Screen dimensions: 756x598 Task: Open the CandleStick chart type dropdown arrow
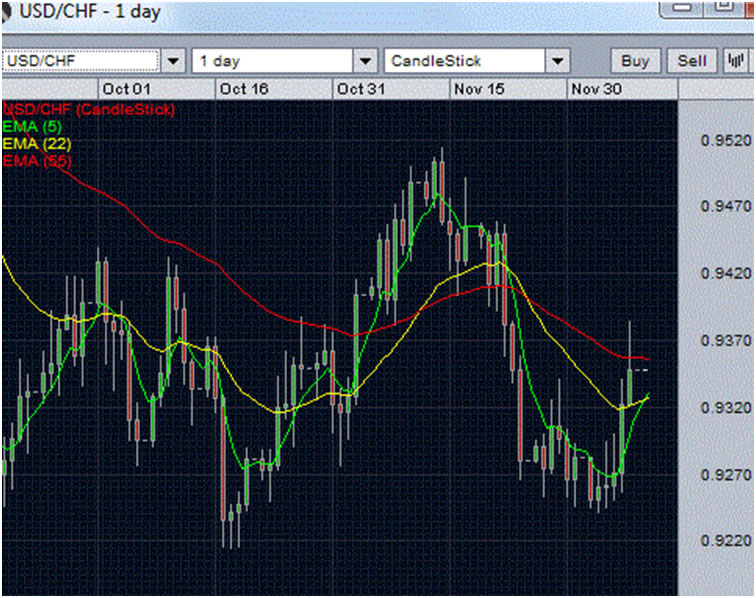click(557, 61)
